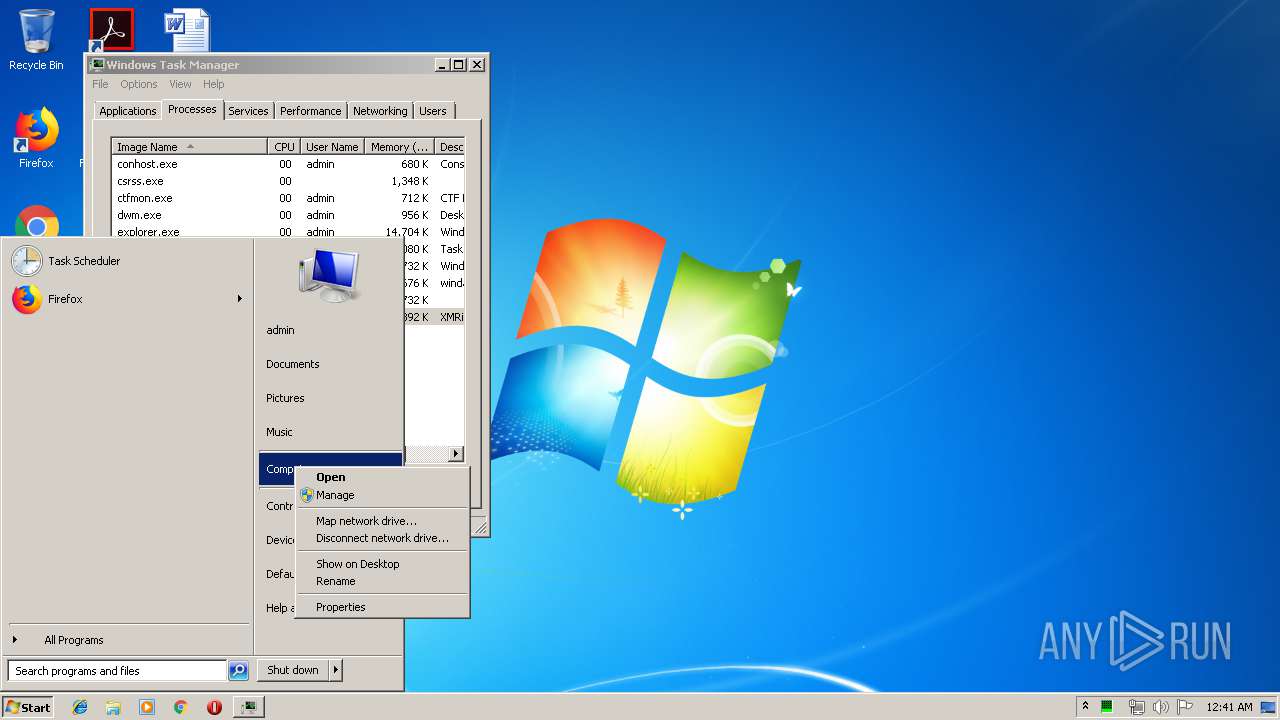The height and width of the screenshot is (720, 1280).
Task: Open Windows Explorer folder icon on taskbar
Action: coord(113,707)
